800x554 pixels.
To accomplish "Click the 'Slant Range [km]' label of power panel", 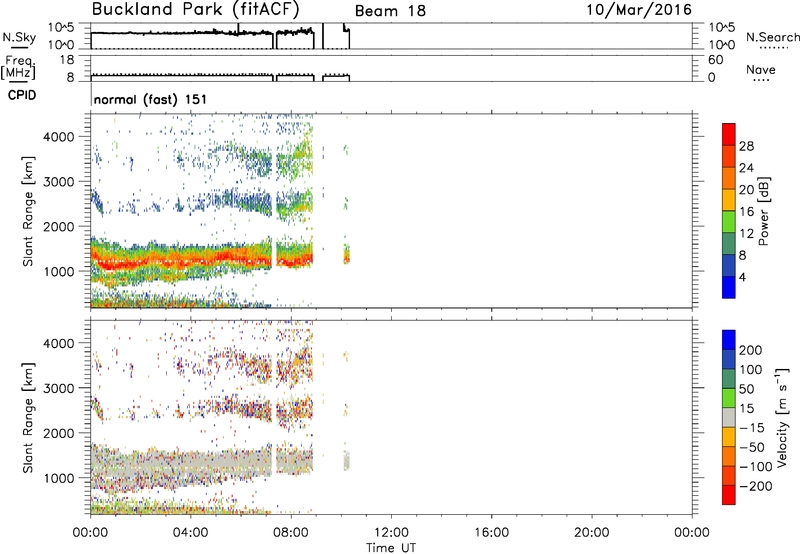I will [28, 211].
